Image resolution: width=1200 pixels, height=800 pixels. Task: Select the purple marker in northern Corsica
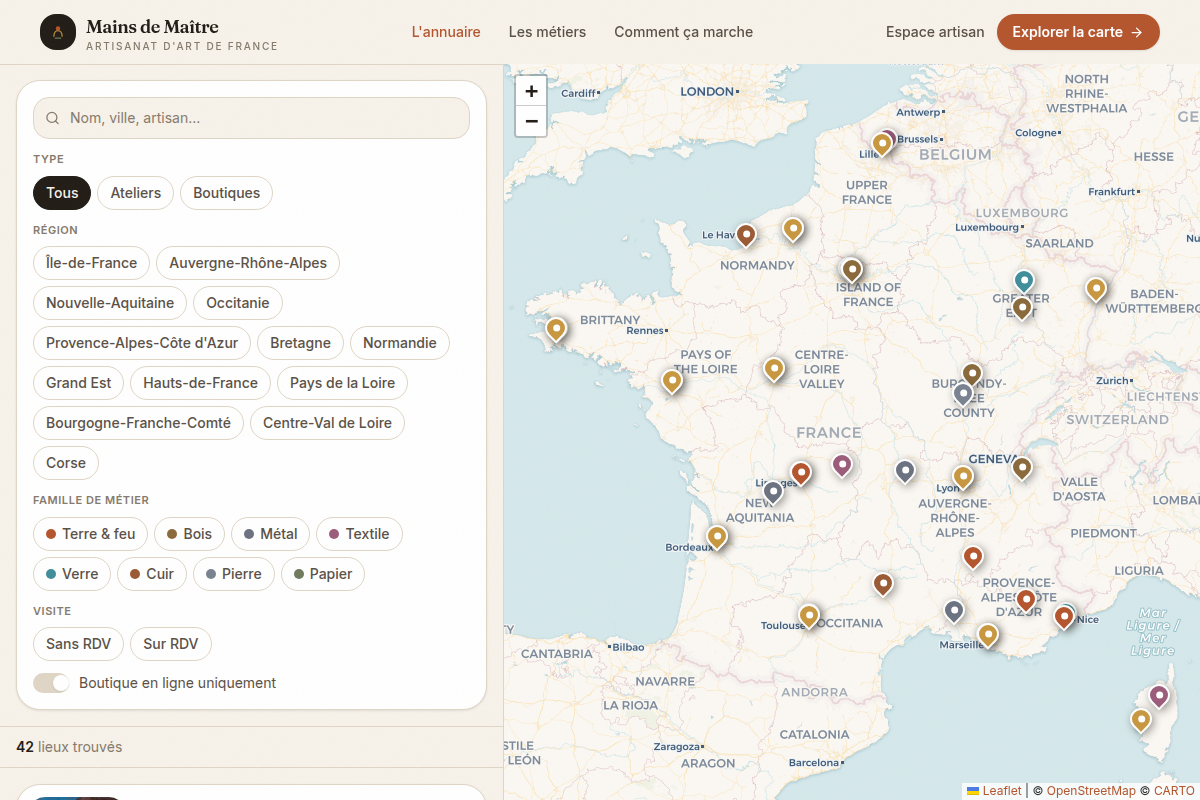click(x=1159, y=696)
